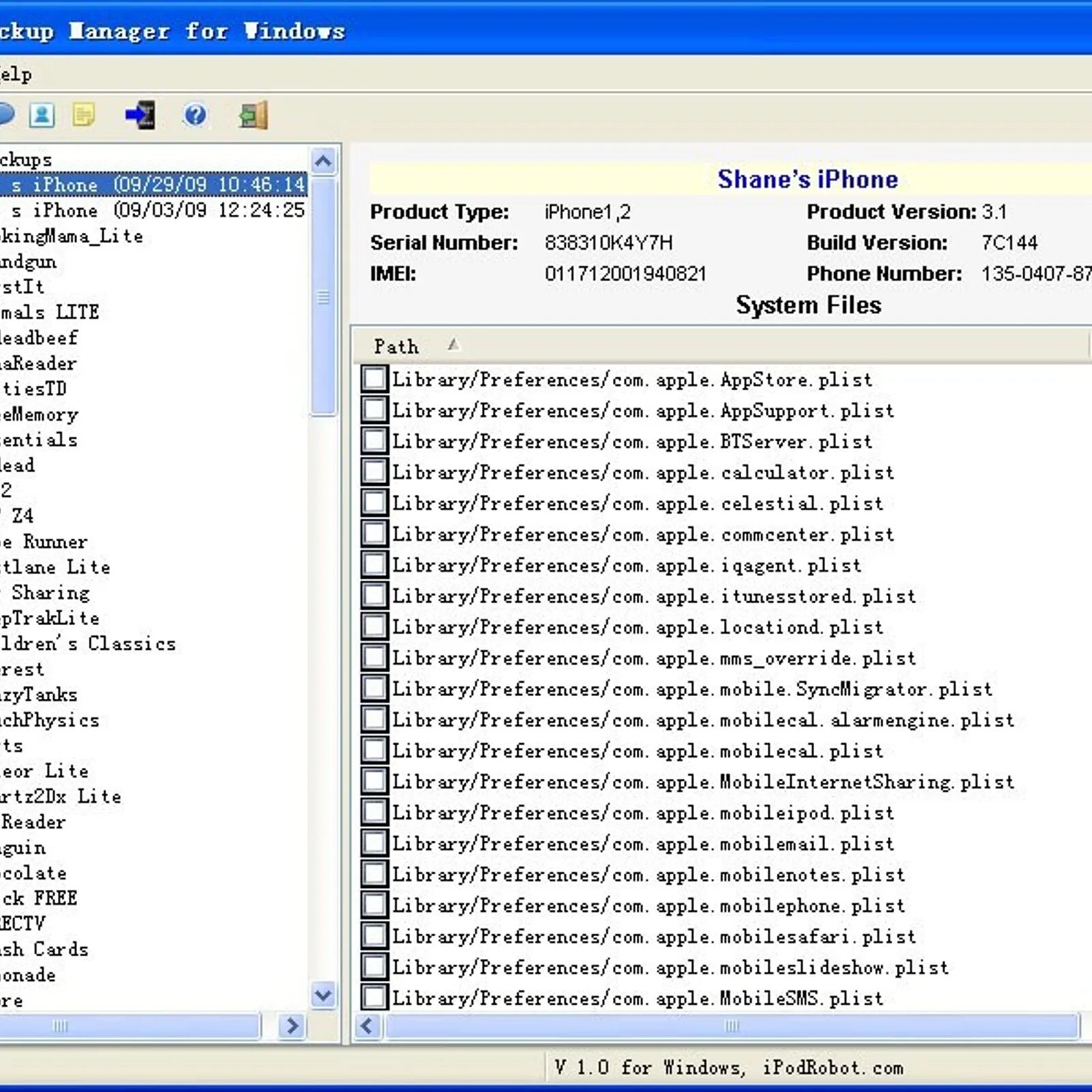This screenshot has height=1092, width=1092.
Task: Select the 'Sharing' backup entry
Action: (45, 592)
